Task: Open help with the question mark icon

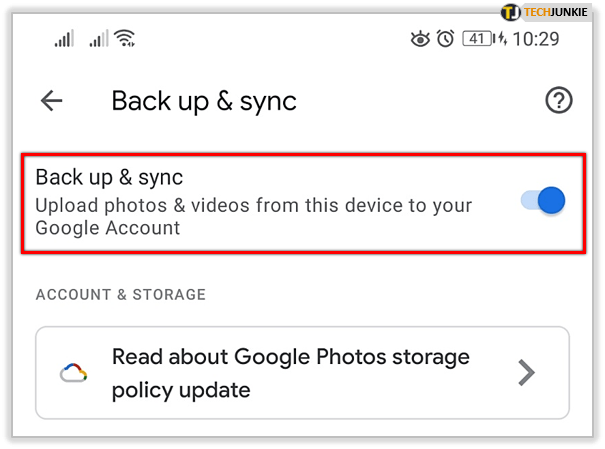Action: (x=557, y=101)
